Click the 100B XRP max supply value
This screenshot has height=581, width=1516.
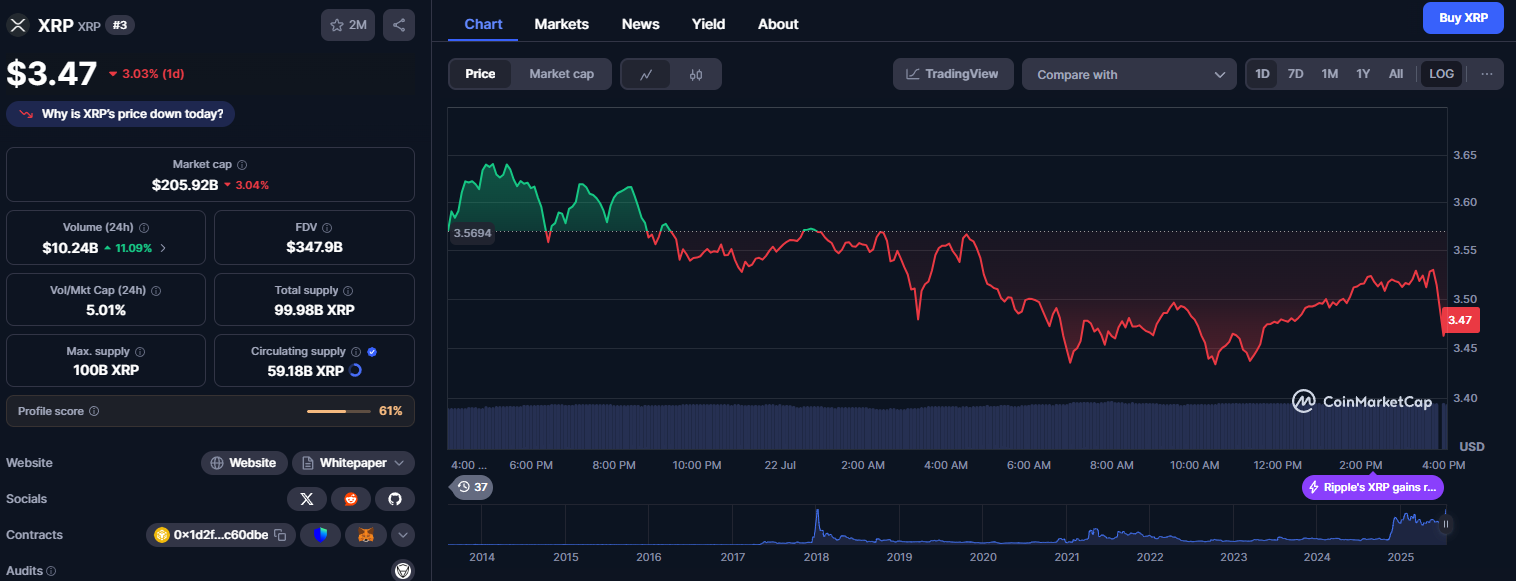(x=106, y=371)
